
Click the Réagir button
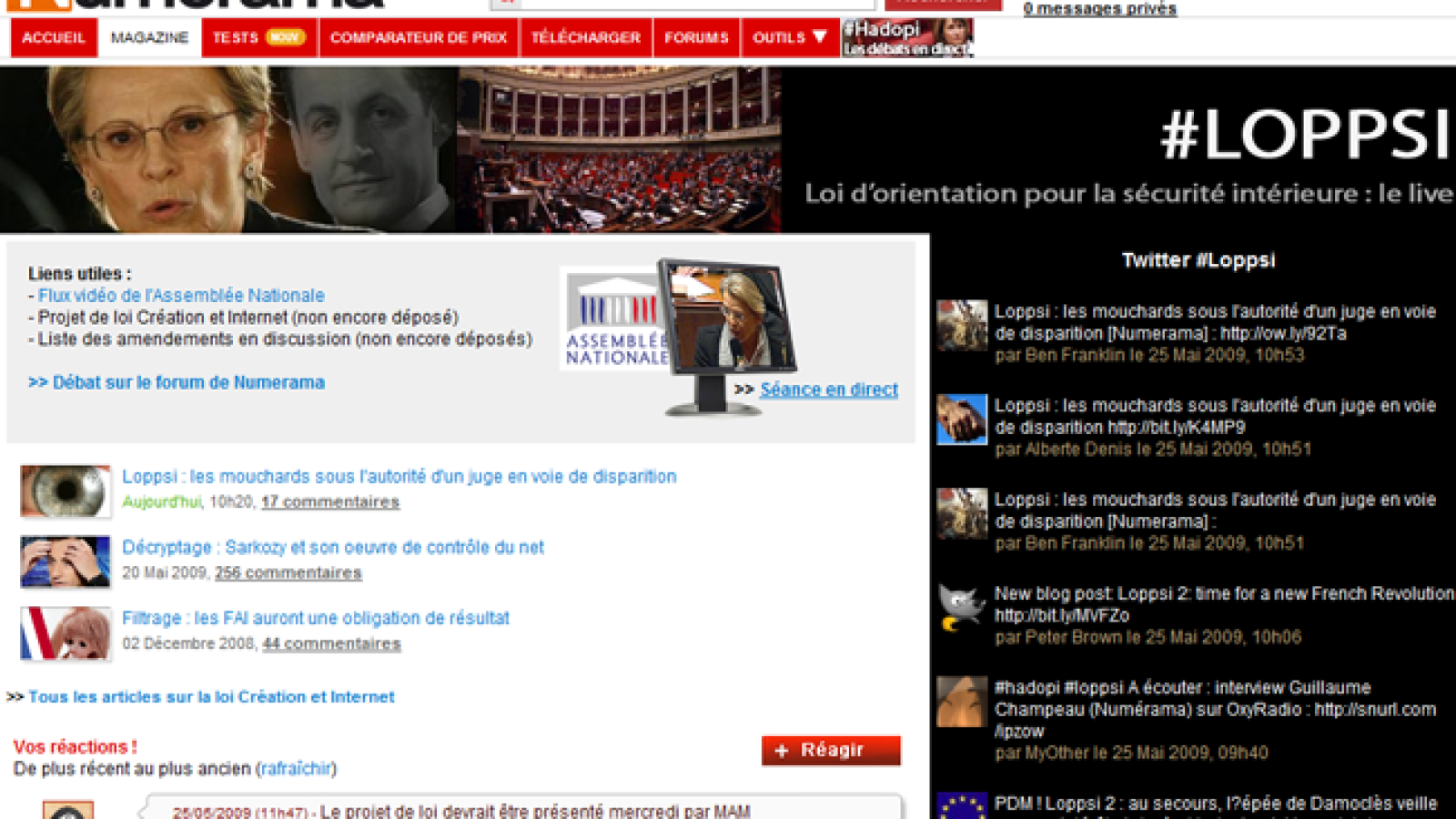click(830, 750)
